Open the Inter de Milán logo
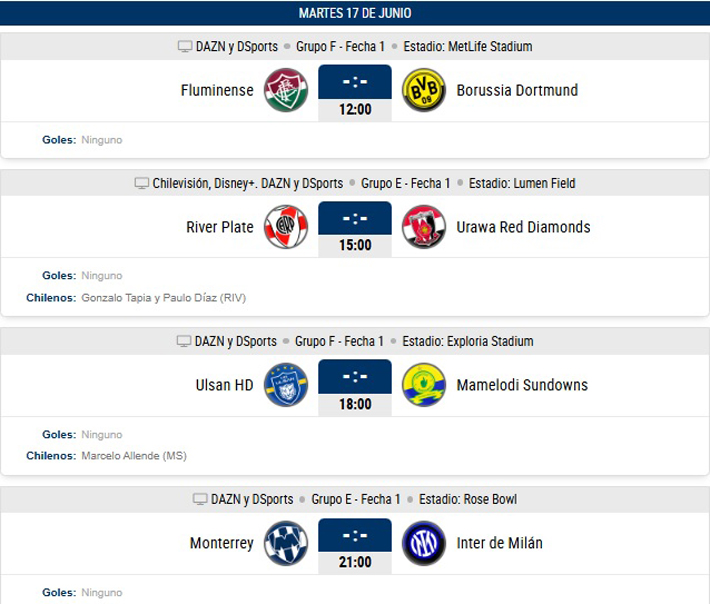This screenshot has width=710, height=604. [x=424, y=543]
